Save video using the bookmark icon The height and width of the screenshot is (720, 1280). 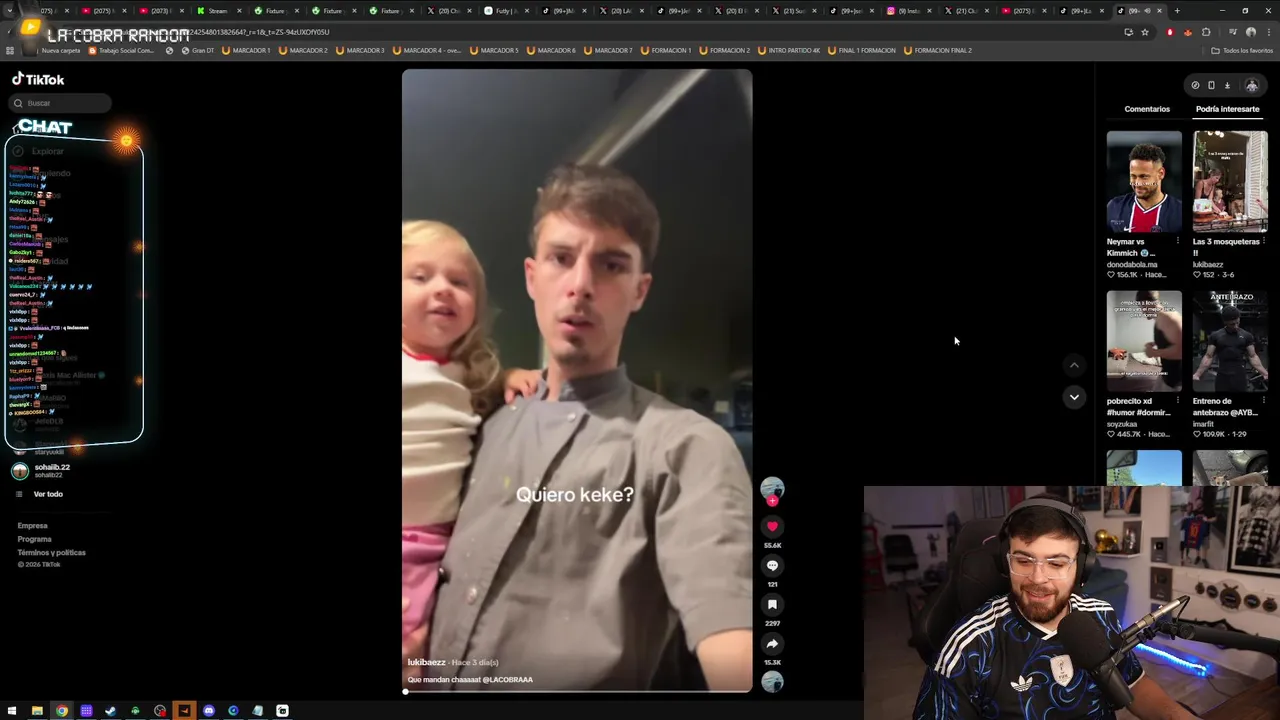772,604
